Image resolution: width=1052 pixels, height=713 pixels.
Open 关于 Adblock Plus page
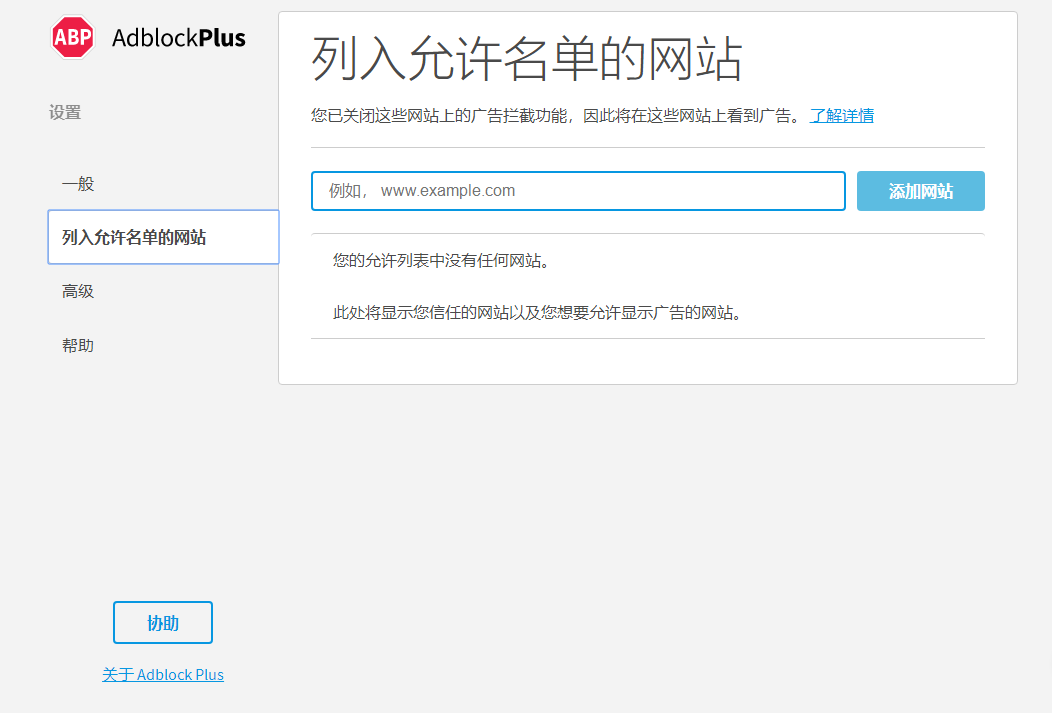pos(163,674)
